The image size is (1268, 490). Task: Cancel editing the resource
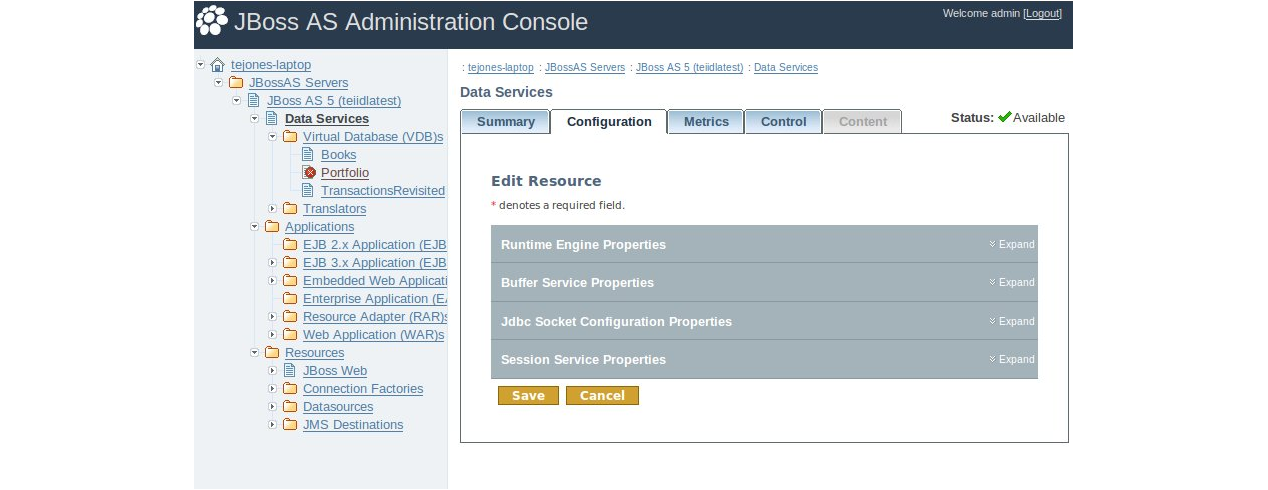pos(602,396)
